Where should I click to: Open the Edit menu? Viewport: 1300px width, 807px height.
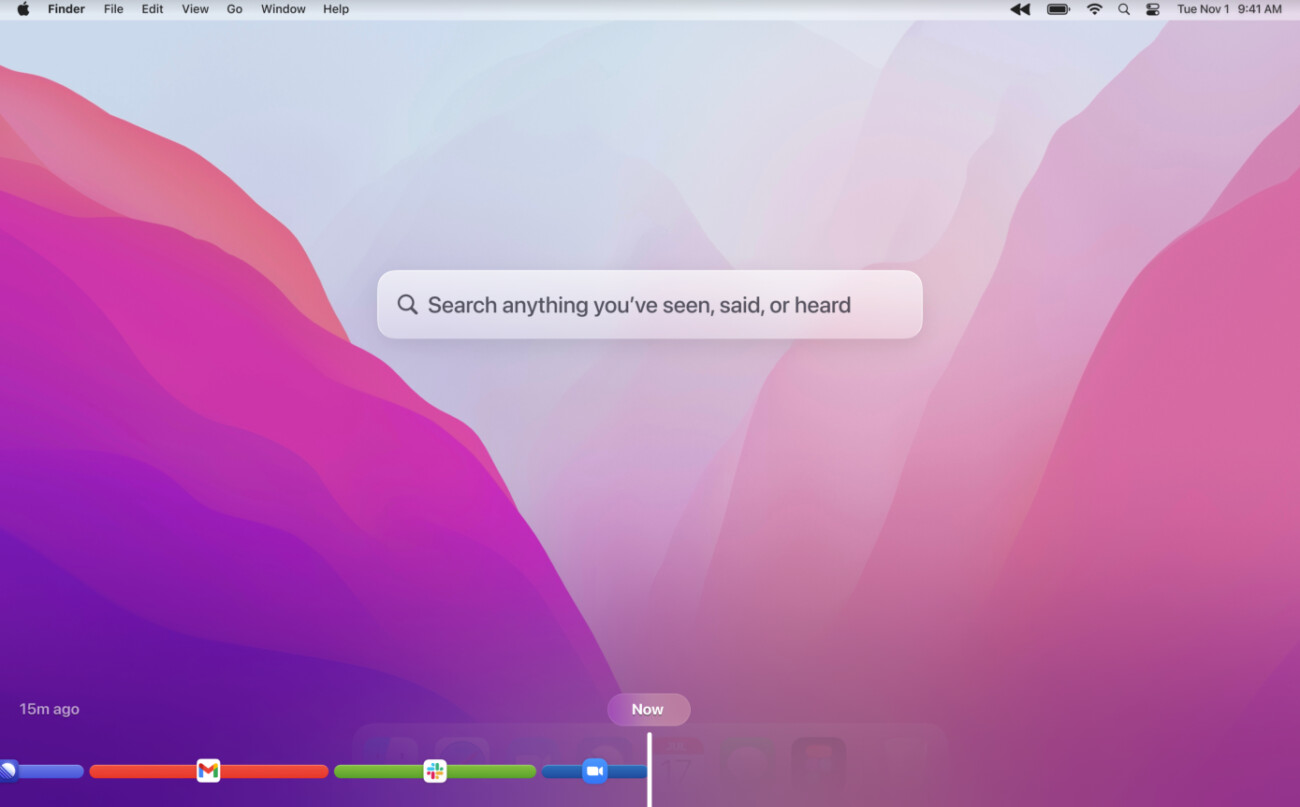[151, 9]
